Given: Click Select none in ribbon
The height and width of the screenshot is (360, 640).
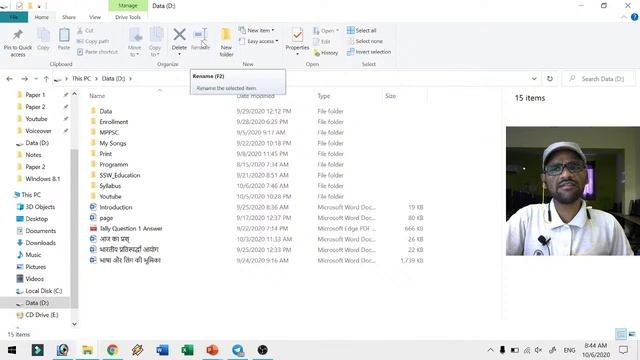Looking at the screenshot, I should tap(365, 41).
